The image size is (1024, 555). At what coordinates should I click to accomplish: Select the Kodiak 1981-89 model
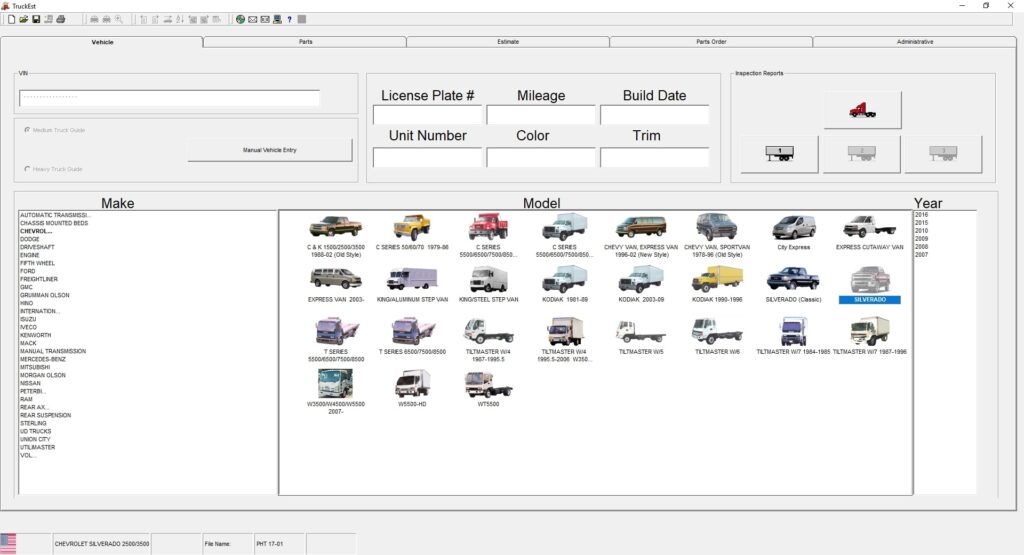565,285
